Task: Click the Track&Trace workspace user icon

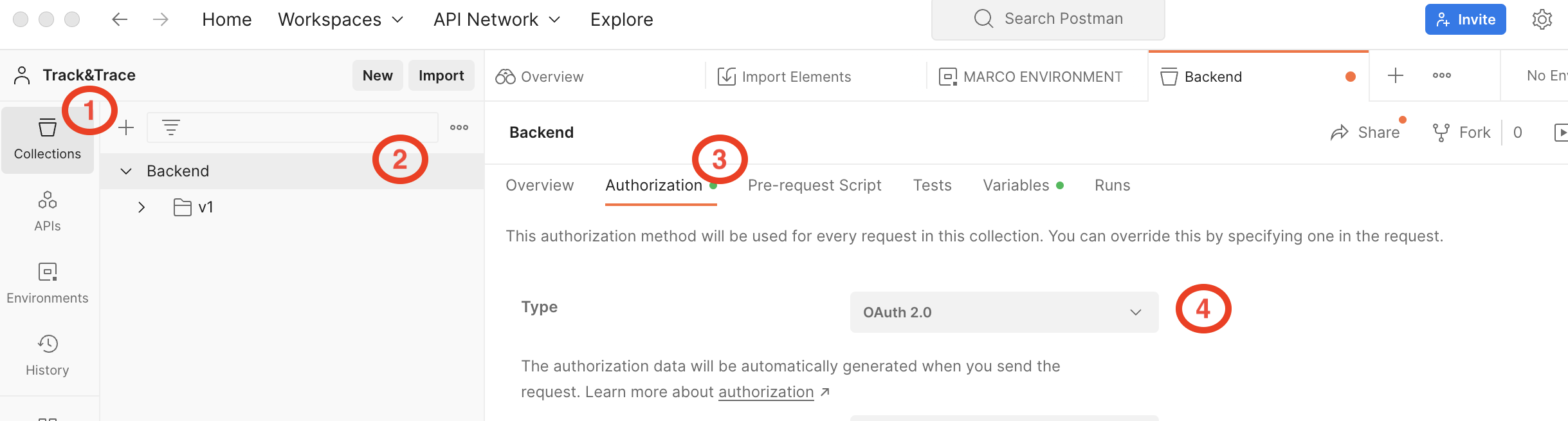Action: click(22, 75)
